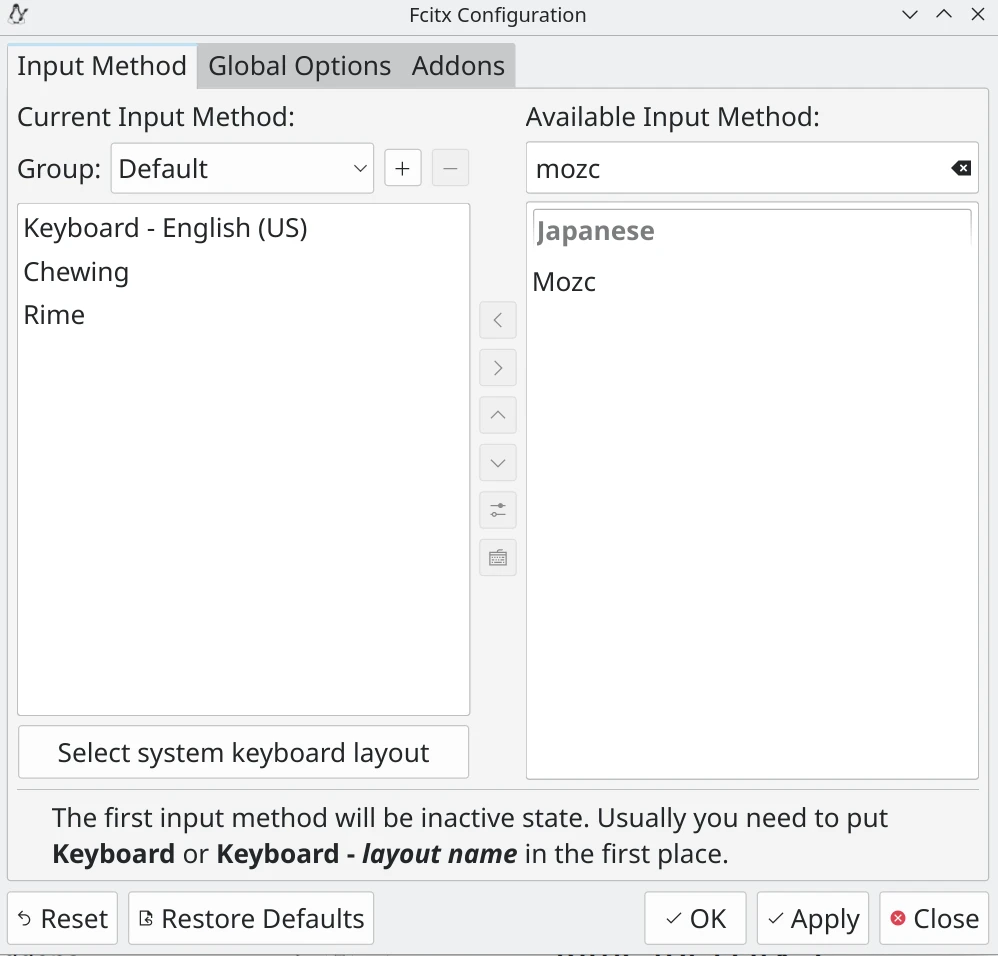Clear the mozc search text
The image size is (998, 956).
pos(960,168)
